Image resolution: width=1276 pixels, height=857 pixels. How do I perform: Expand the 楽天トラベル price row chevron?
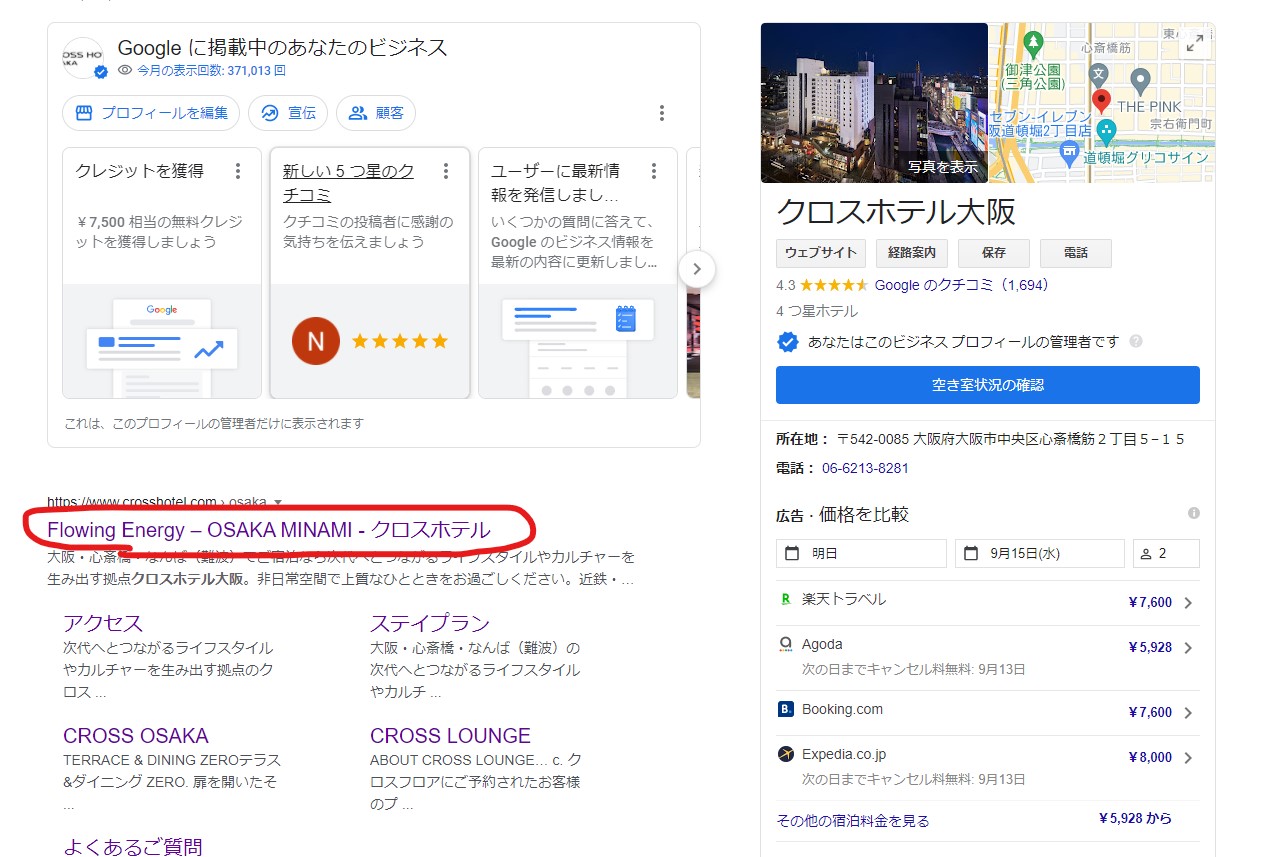tap(1188, 603)
